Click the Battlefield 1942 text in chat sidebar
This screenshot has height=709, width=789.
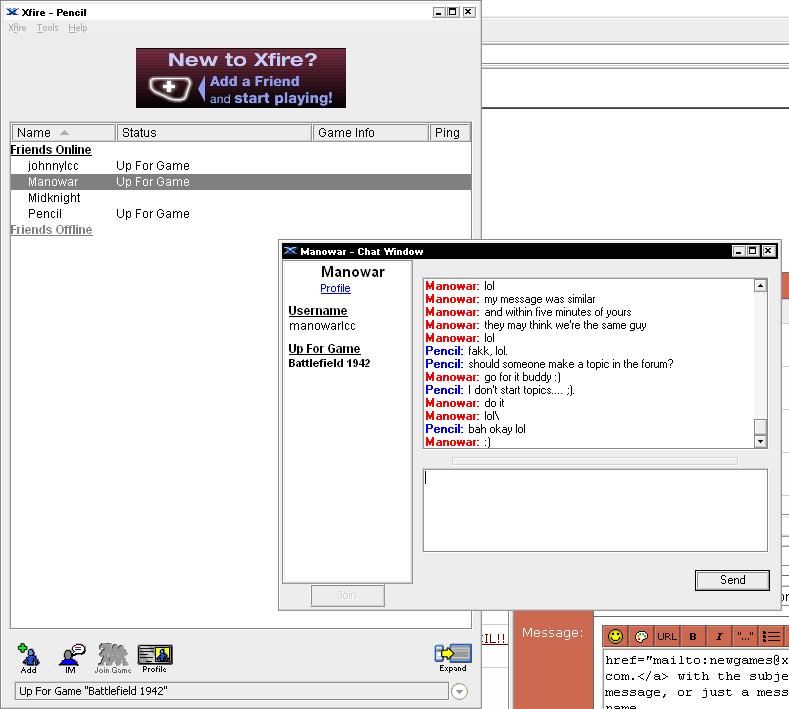coord(329,363)
